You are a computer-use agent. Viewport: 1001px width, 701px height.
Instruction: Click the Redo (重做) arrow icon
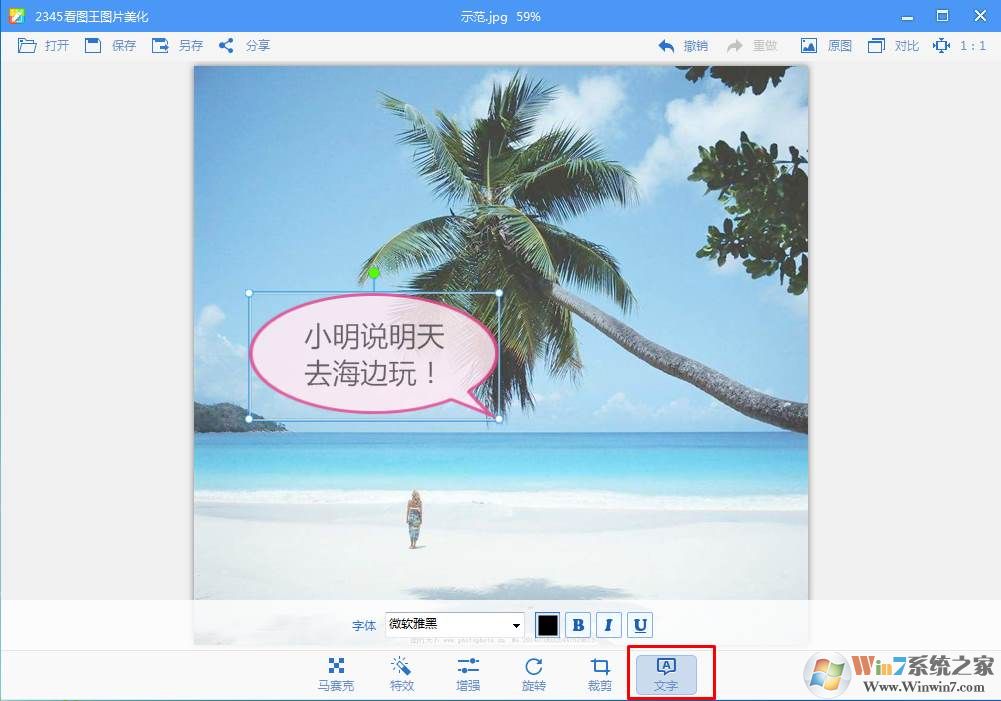click(735, 46)
